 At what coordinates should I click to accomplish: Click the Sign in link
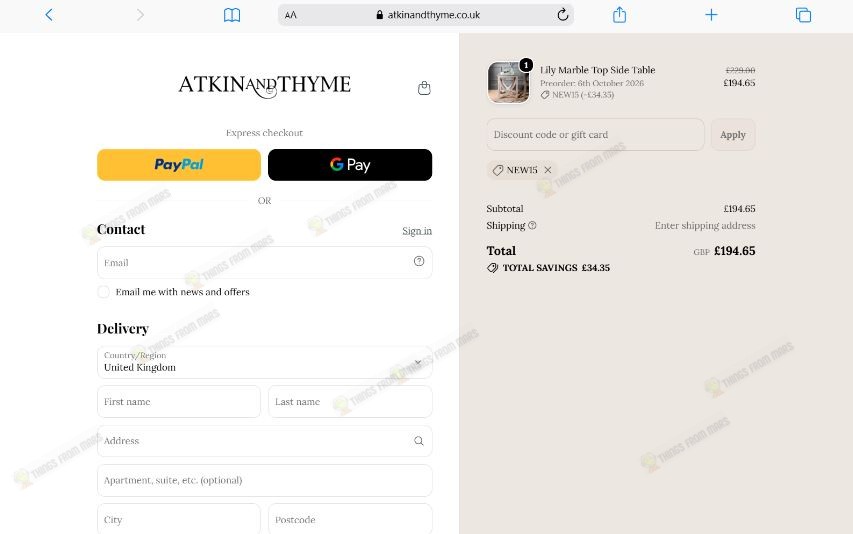pyautogui.click(x=417, y=231)
